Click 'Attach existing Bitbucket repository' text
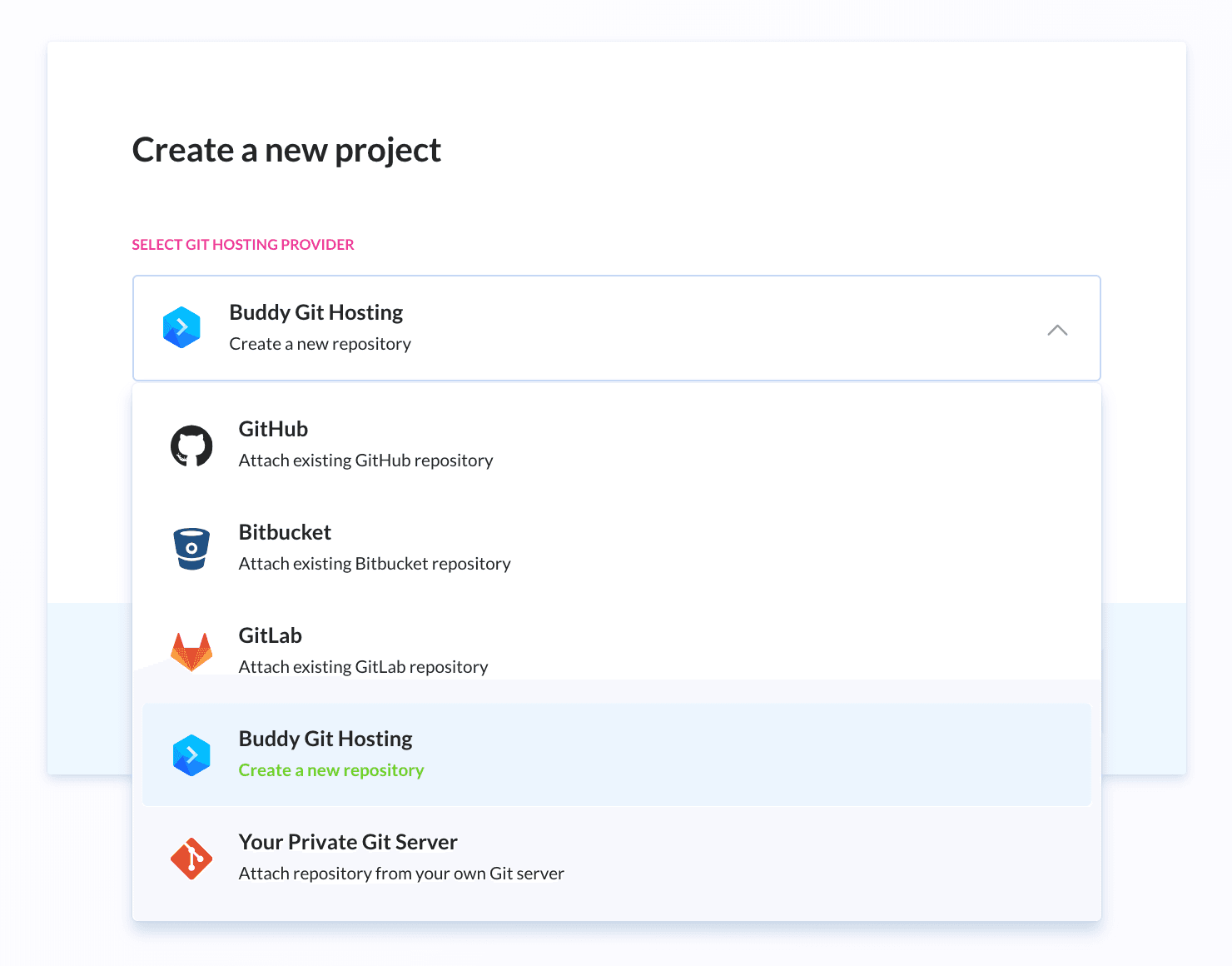The width and height of the screenshot is (1232, 966). click(375, 564)
